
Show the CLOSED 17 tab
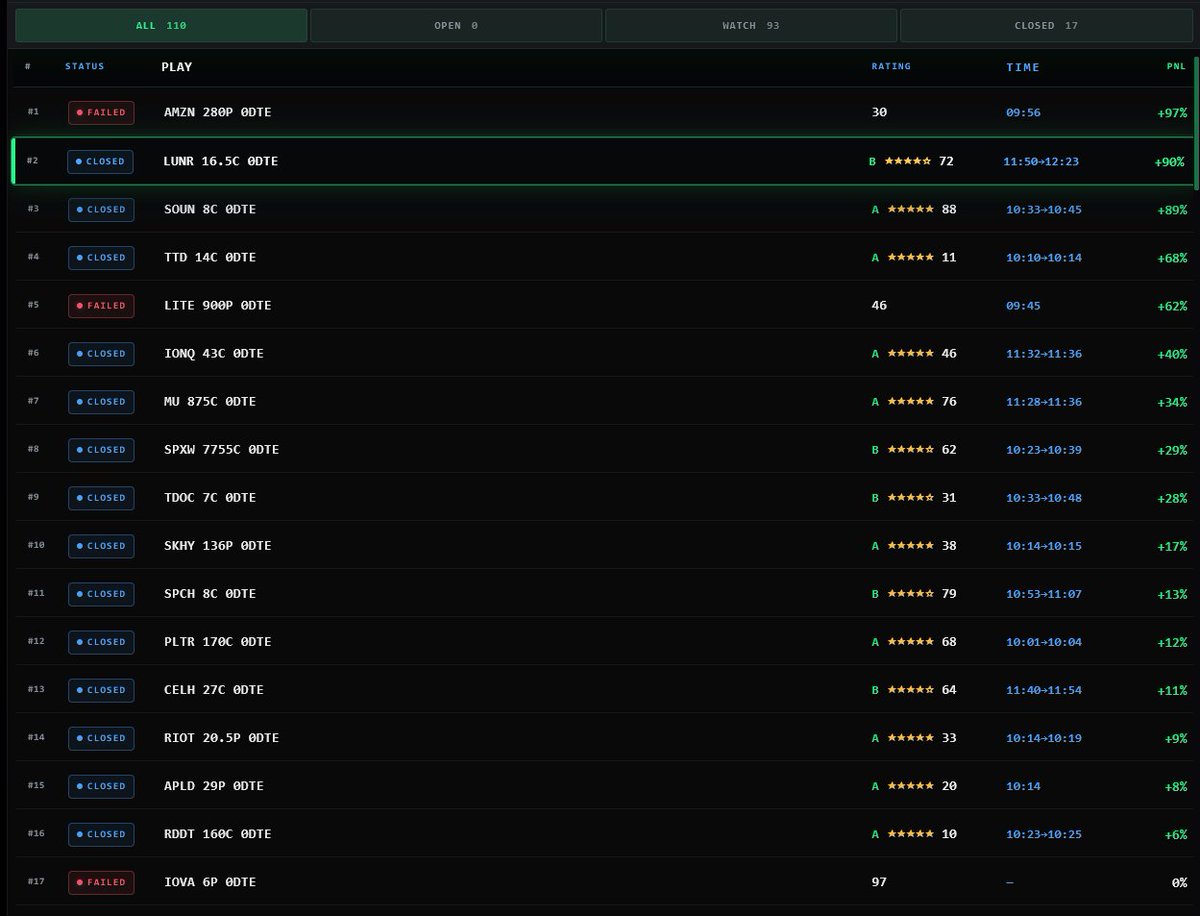click(1046, 25)
